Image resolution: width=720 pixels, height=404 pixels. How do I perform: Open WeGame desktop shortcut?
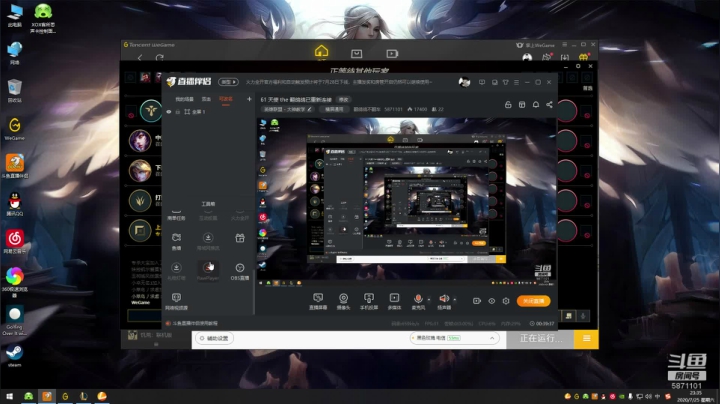pyautogui.click(x=15, y=129)
